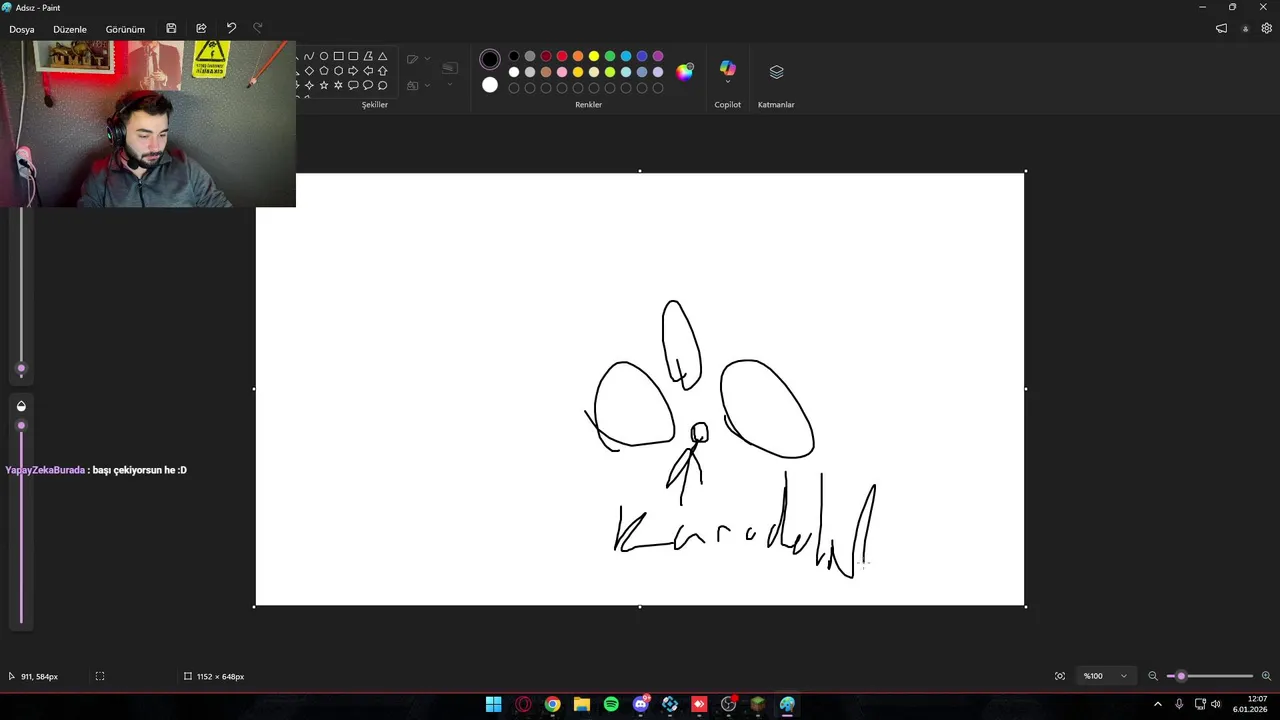Open File Explorer from taskbar
The width and height of the screenshot is (1280, 720).
[x=582, y=704]
